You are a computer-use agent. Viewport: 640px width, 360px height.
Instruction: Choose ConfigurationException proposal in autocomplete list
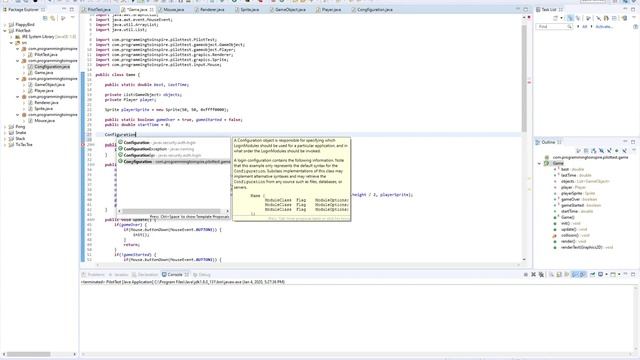[x=174, y=149]
